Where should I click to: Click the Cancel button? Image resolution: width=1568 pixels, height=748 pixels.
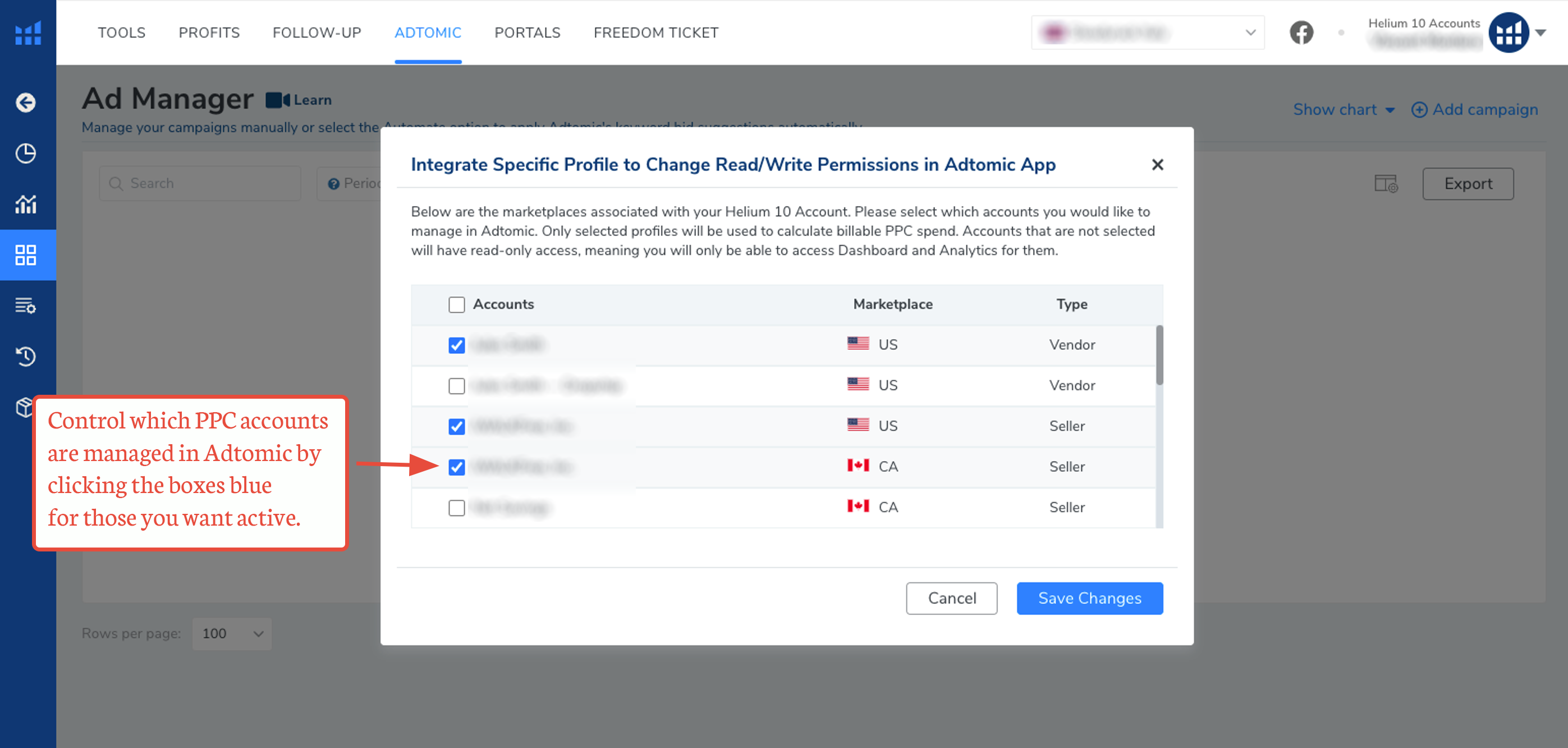click(x=951, y=598)
